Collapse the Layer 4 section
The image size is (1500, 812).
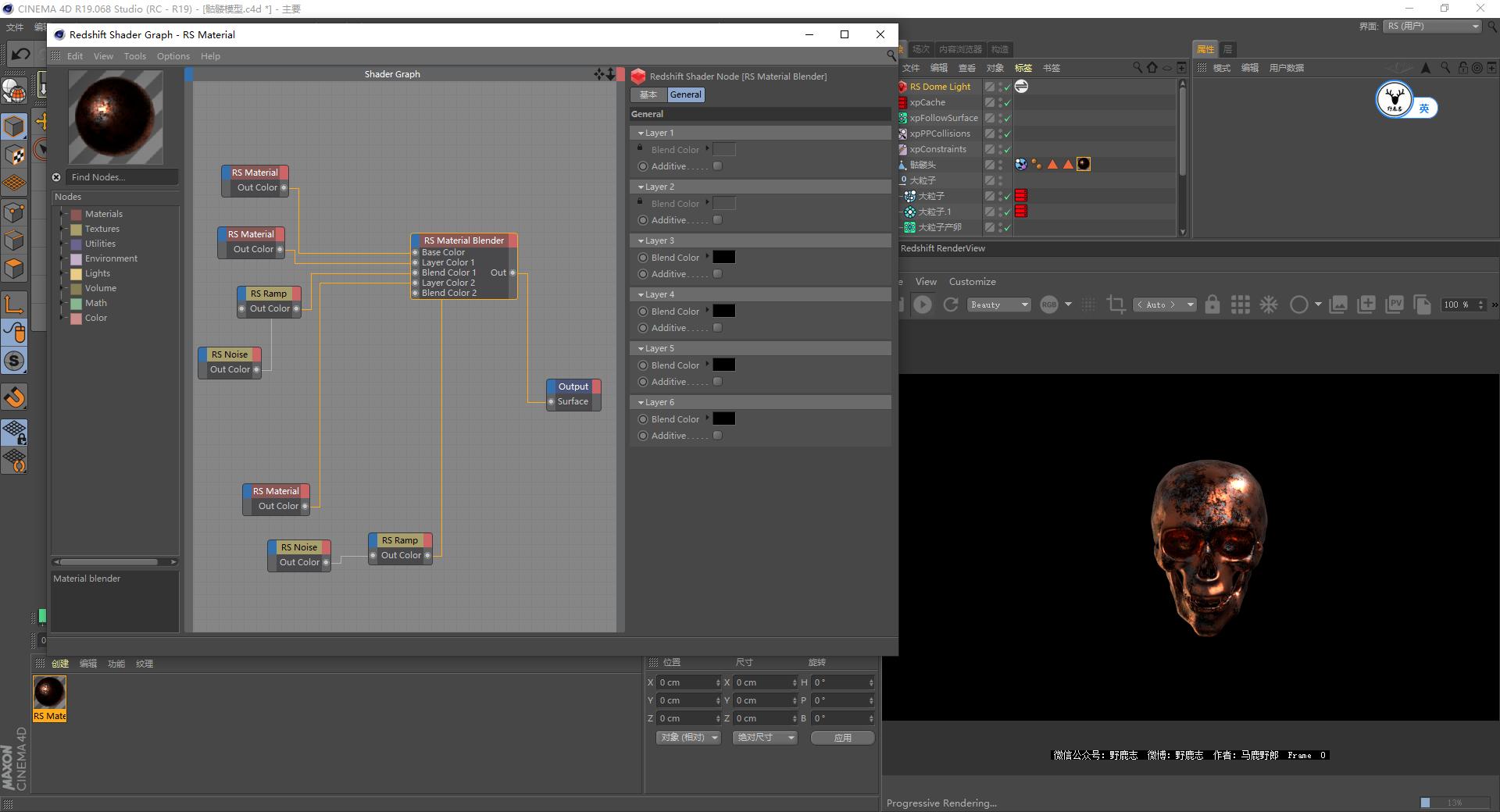click(x=641, y=294)
